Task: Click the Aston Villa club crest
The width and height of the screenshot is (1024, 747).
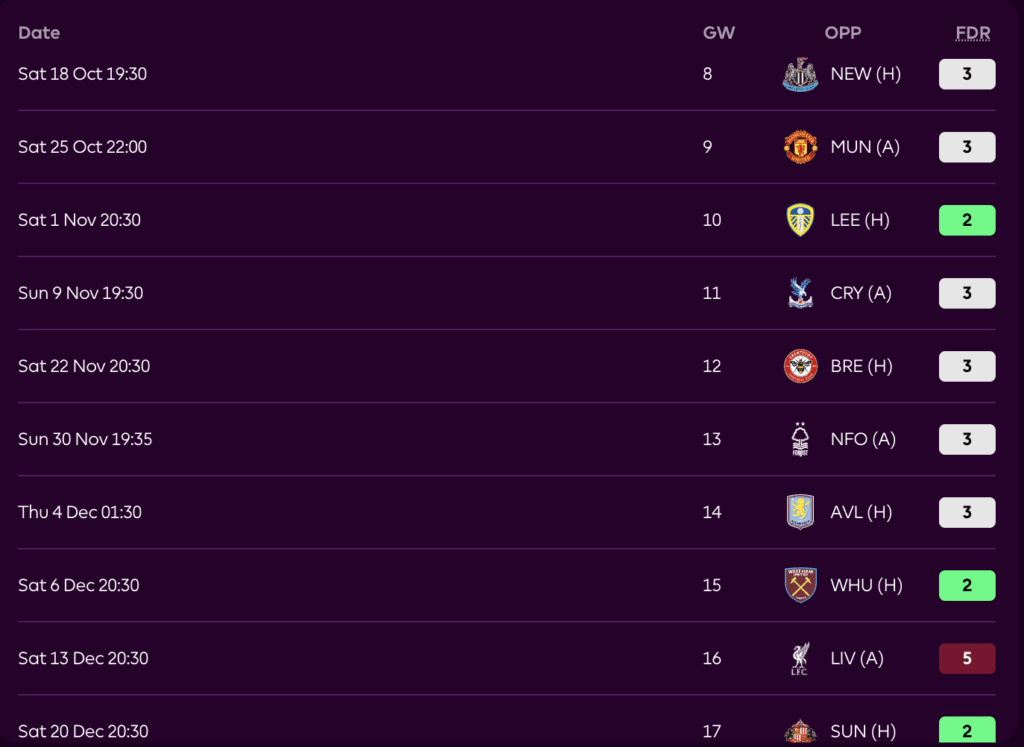Action: [x=800, y=512]
